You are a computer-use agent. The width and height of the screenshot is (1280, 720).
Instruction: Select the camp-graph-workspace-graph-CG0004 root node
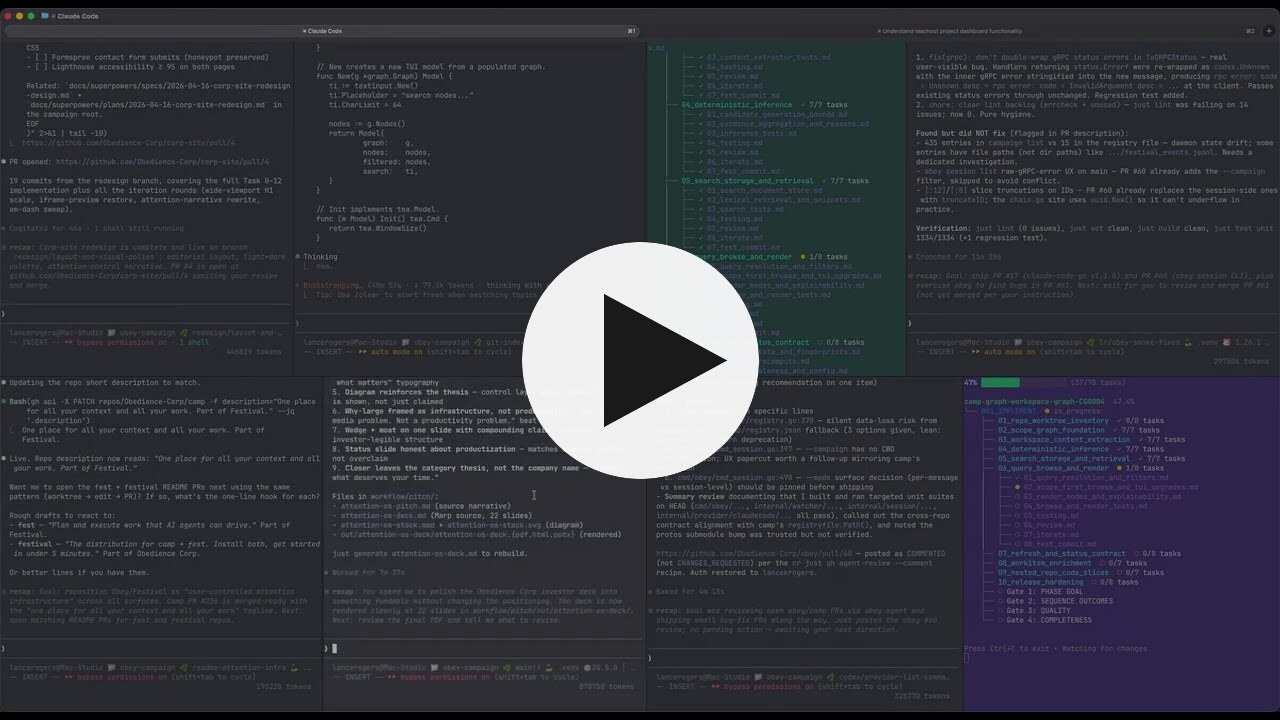1032,402
